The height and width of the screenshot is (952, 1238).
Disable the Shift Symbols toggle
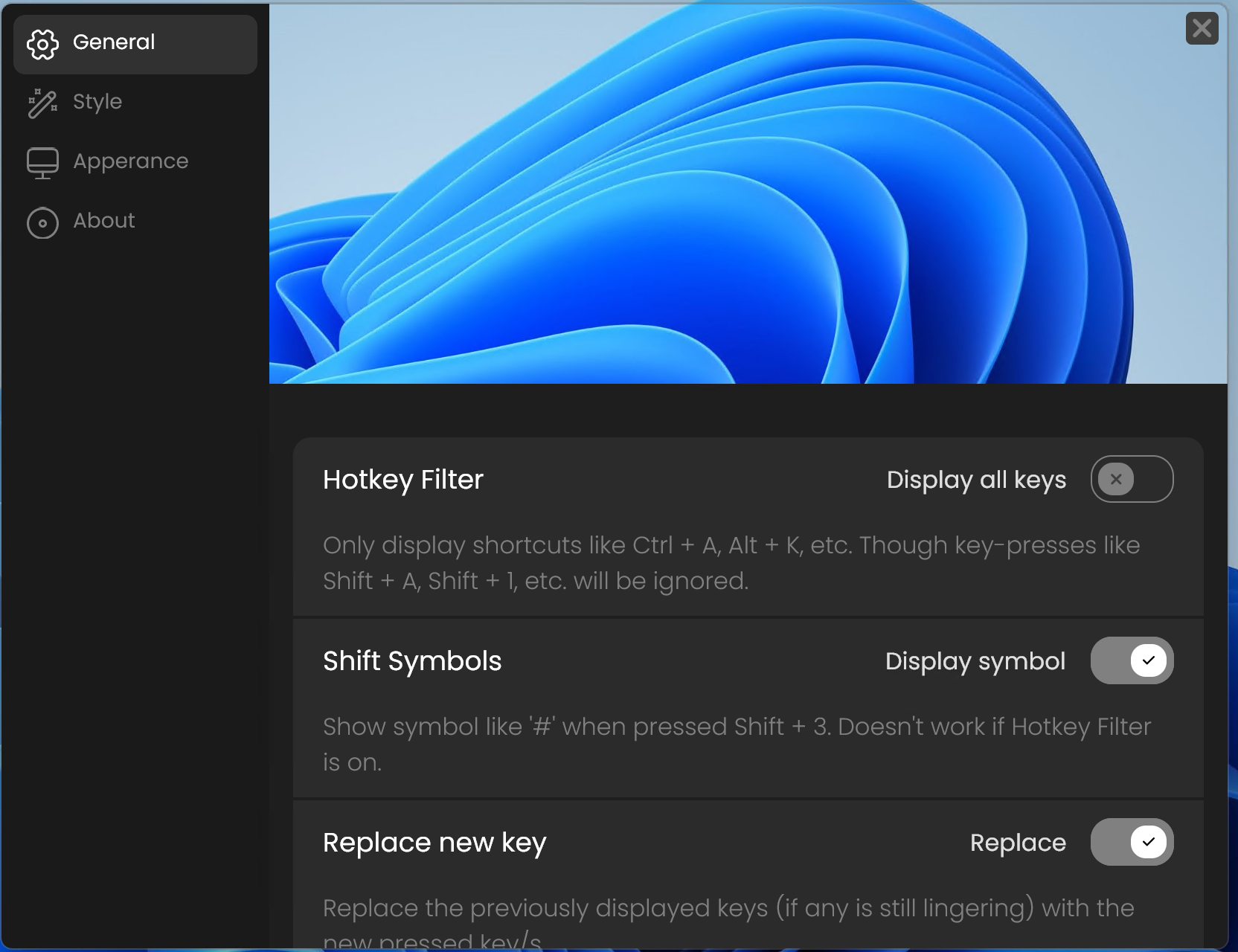[x=1132, y=660]
